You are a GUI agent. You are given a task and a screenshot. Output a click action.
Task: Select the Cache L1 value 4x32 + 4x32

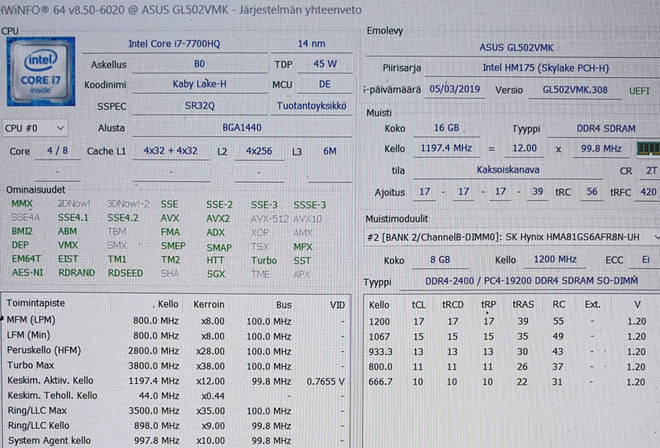(x=170, y=151)
